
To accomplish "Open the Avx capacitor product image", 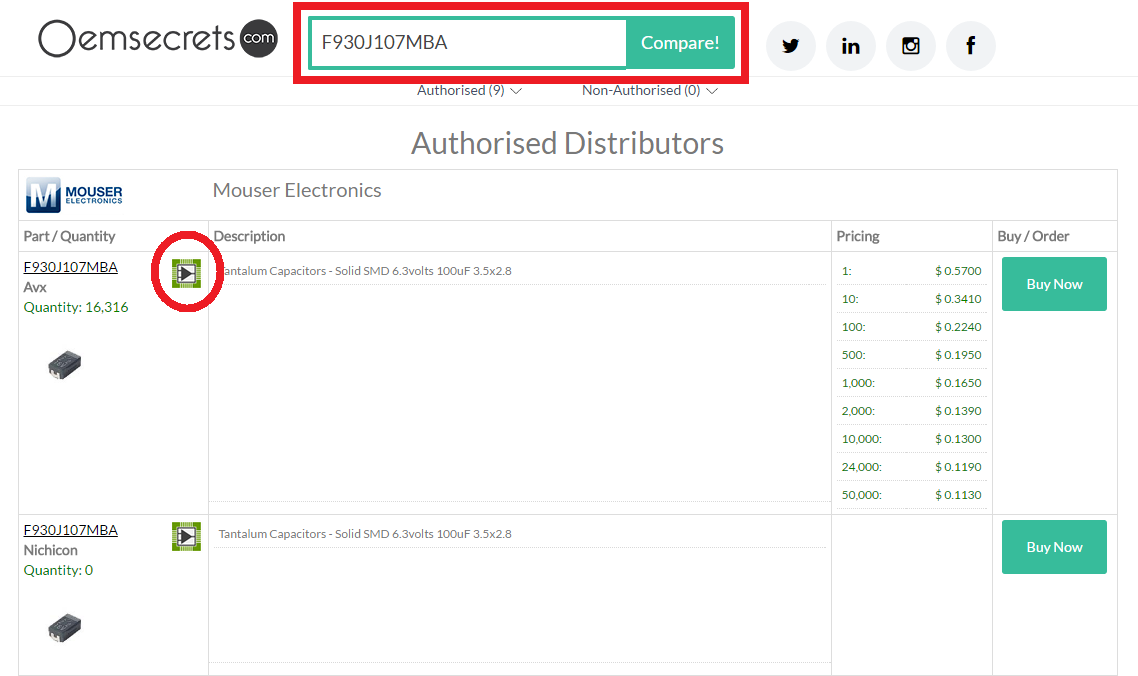I will (x=65, y=364).
